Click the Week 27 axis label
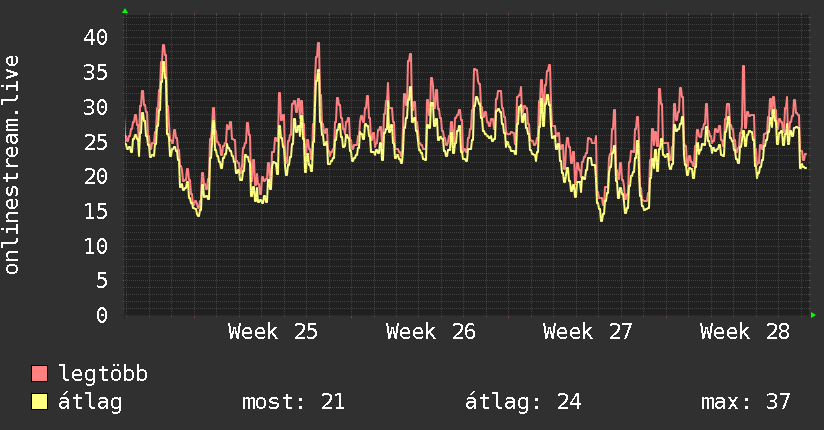Image resolution: width=824 pixels, height=430 pixels. pos(588,332)
